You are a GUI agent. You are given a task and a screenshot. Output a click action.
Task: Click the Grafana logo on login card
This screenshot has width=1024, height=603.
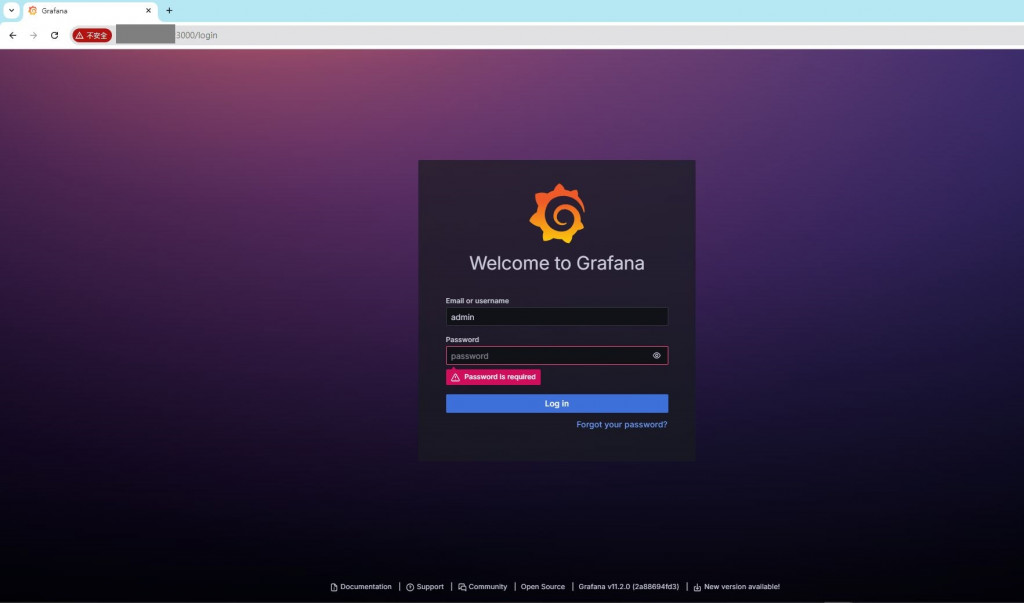tap(557, 213)
